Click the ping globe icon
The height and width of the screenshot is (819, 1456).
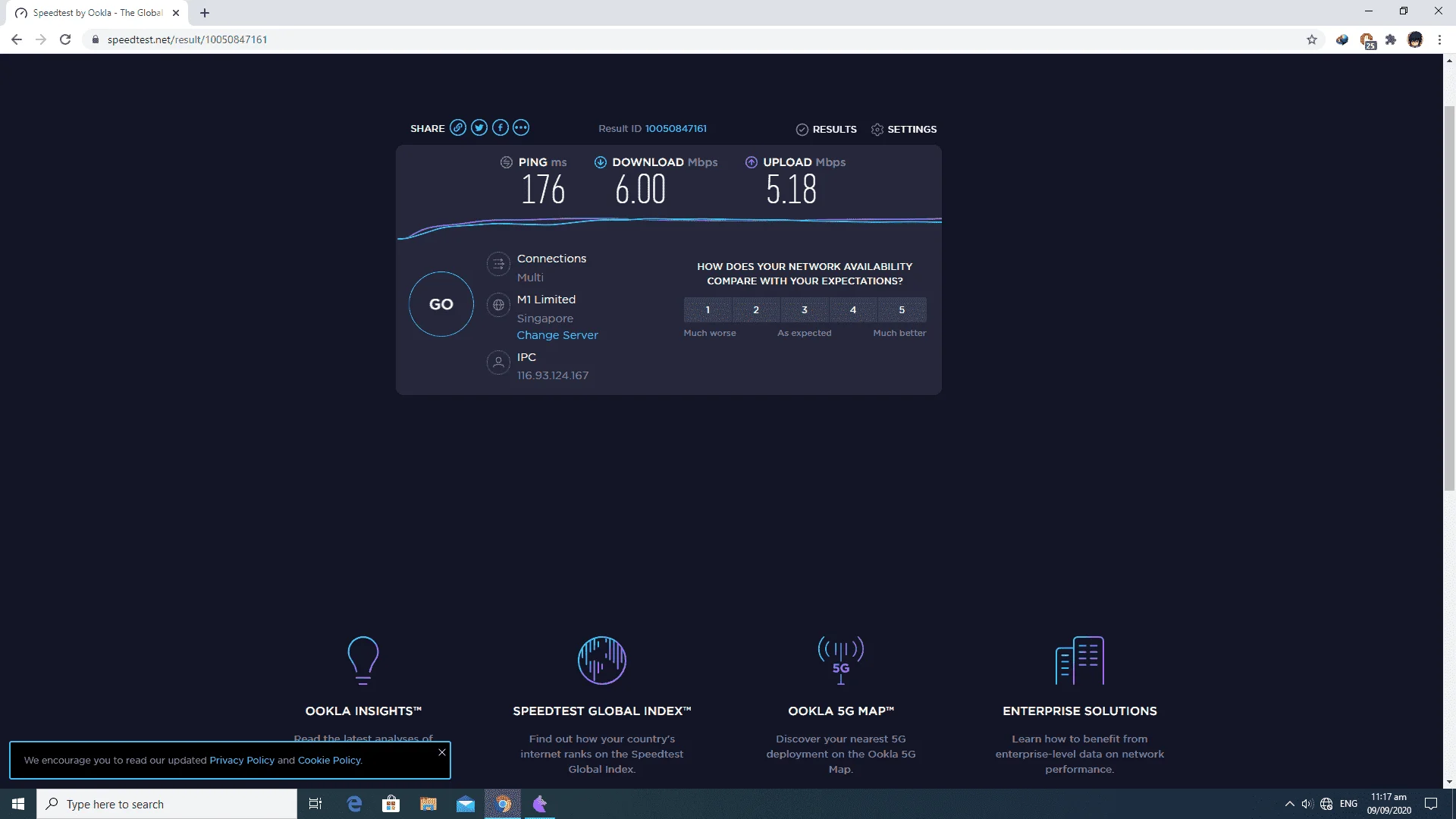pyautogui.click(x=507, y=162)
